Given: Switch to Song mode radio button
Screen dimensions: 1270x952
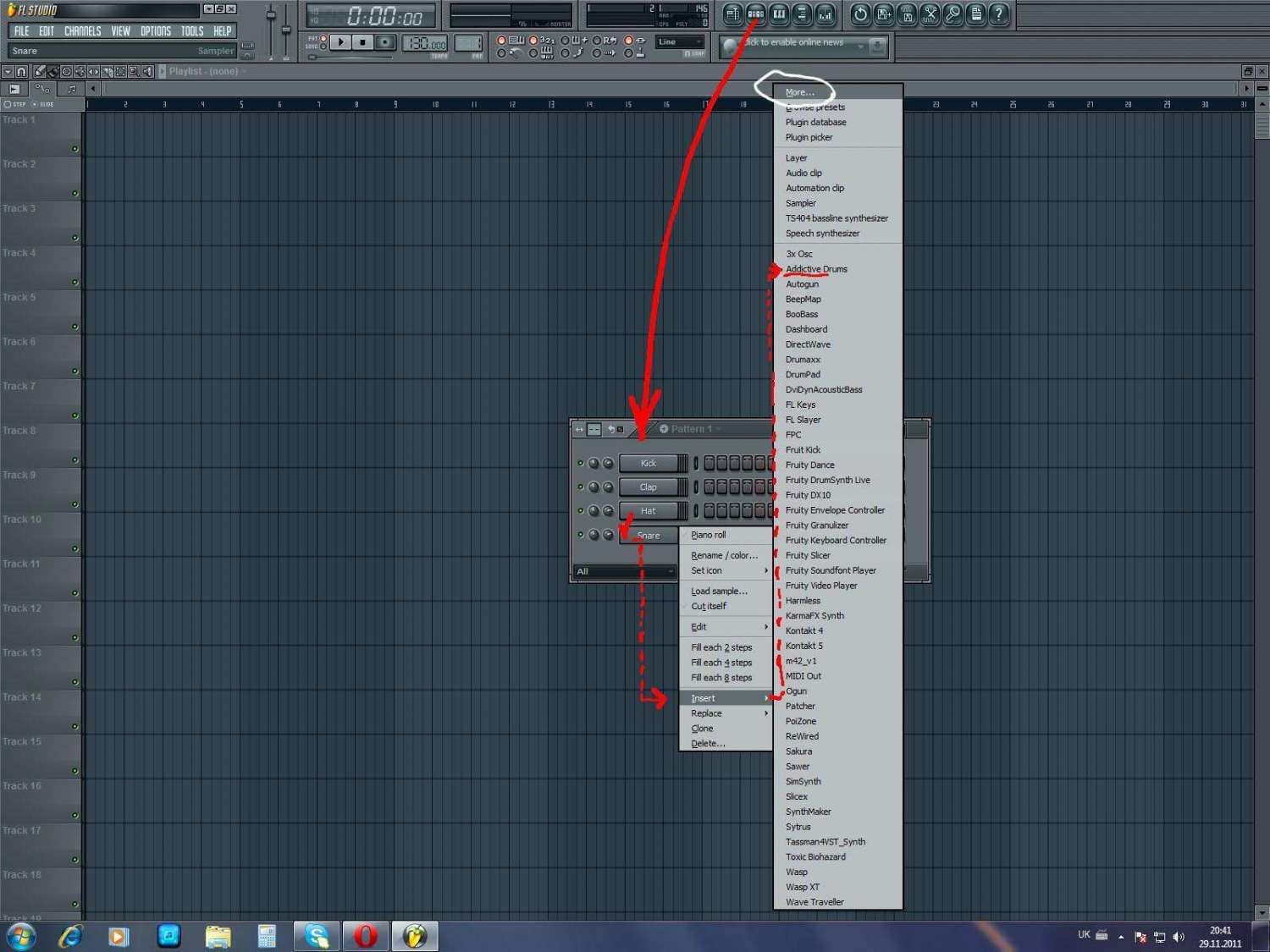Looking at the screenshot, I should (323, 47).
